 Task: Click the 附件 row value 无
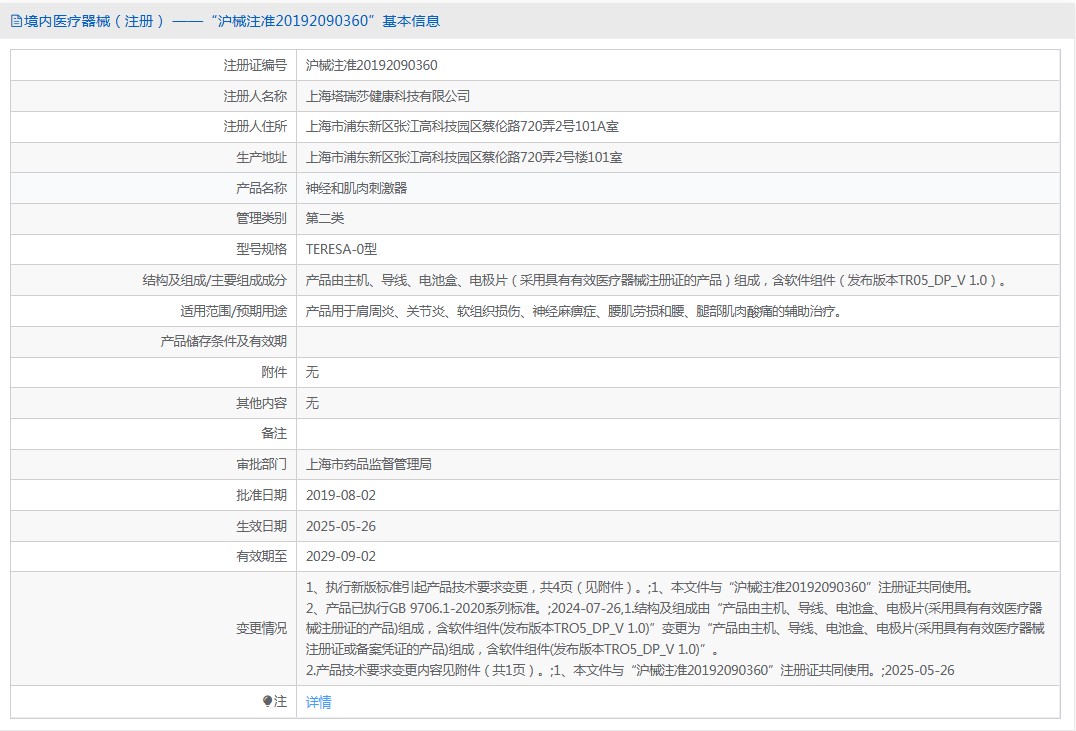[312, 372]
